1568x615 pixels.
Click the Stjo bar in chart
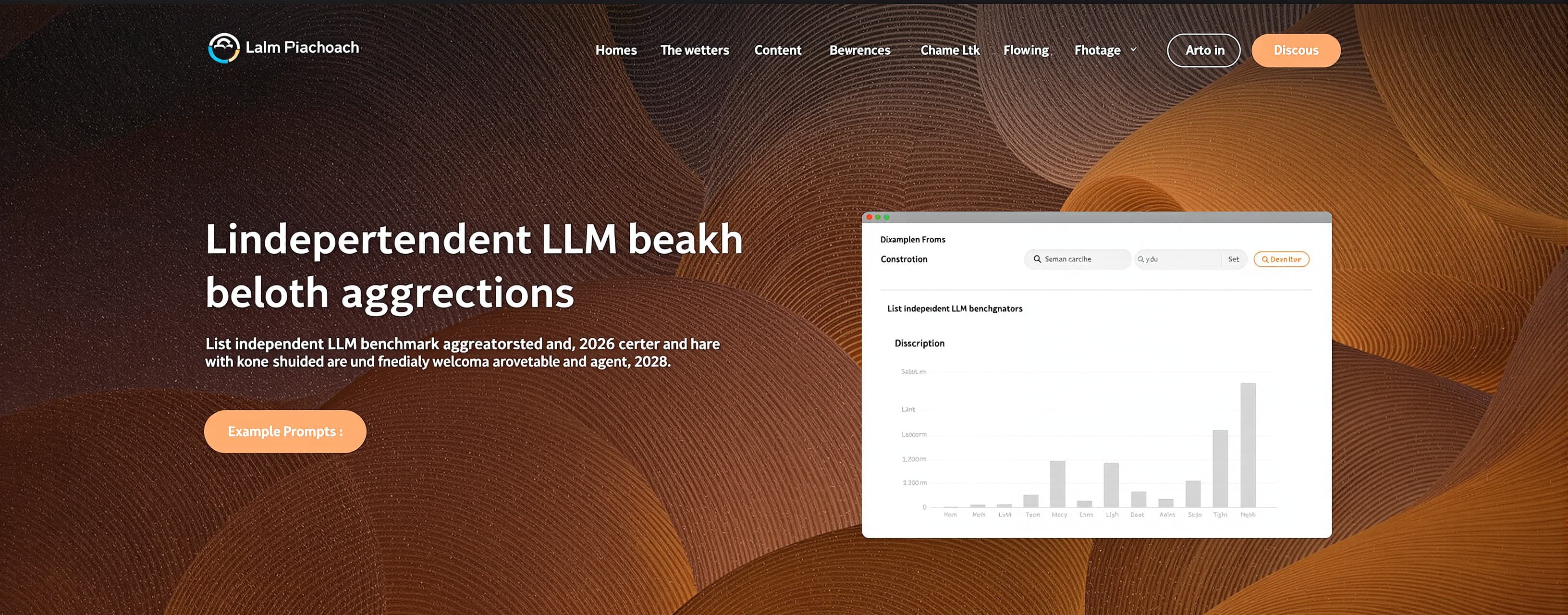1193,494
